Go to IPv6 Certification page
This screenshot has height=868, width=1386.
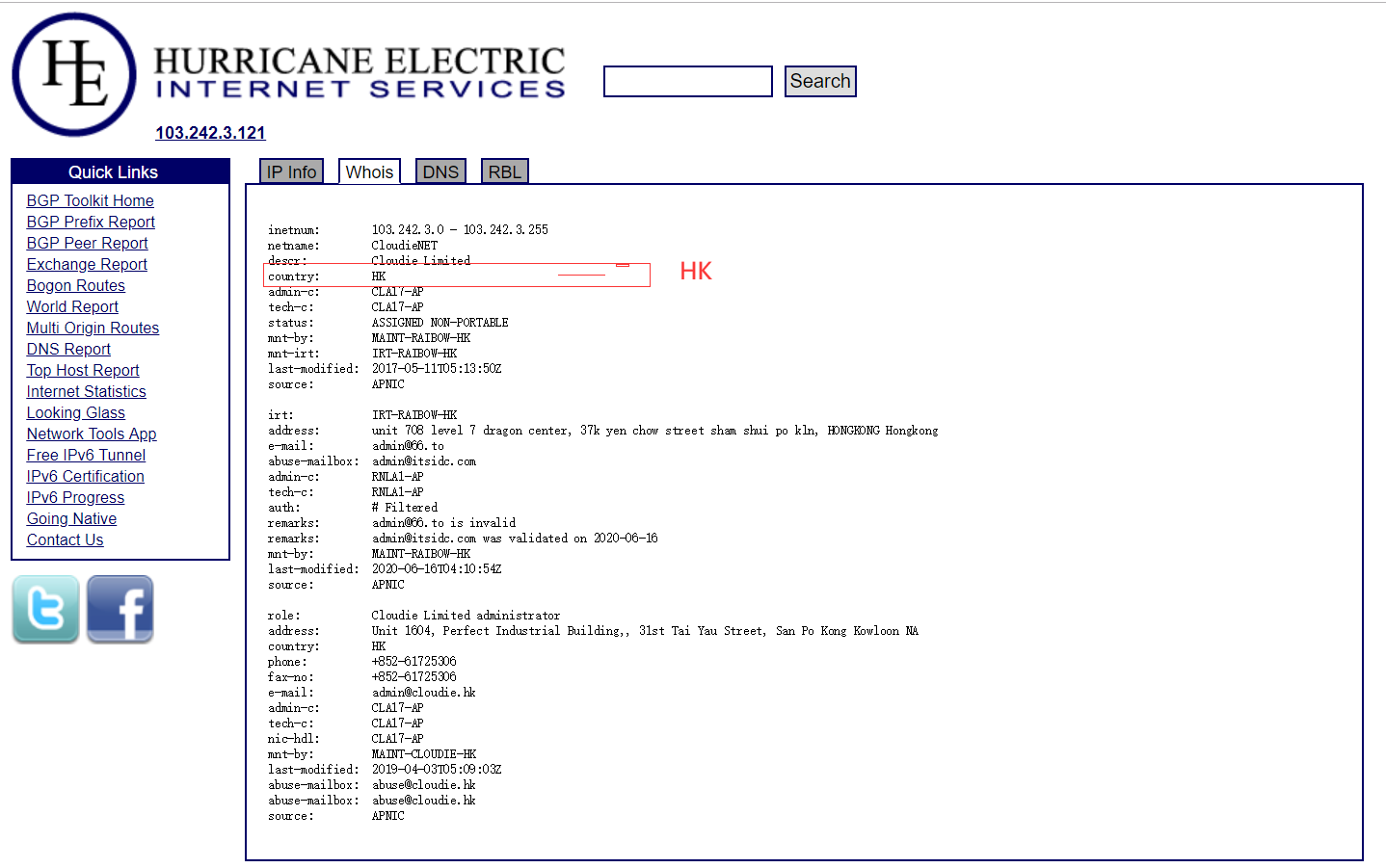click(x=85, y=476)
